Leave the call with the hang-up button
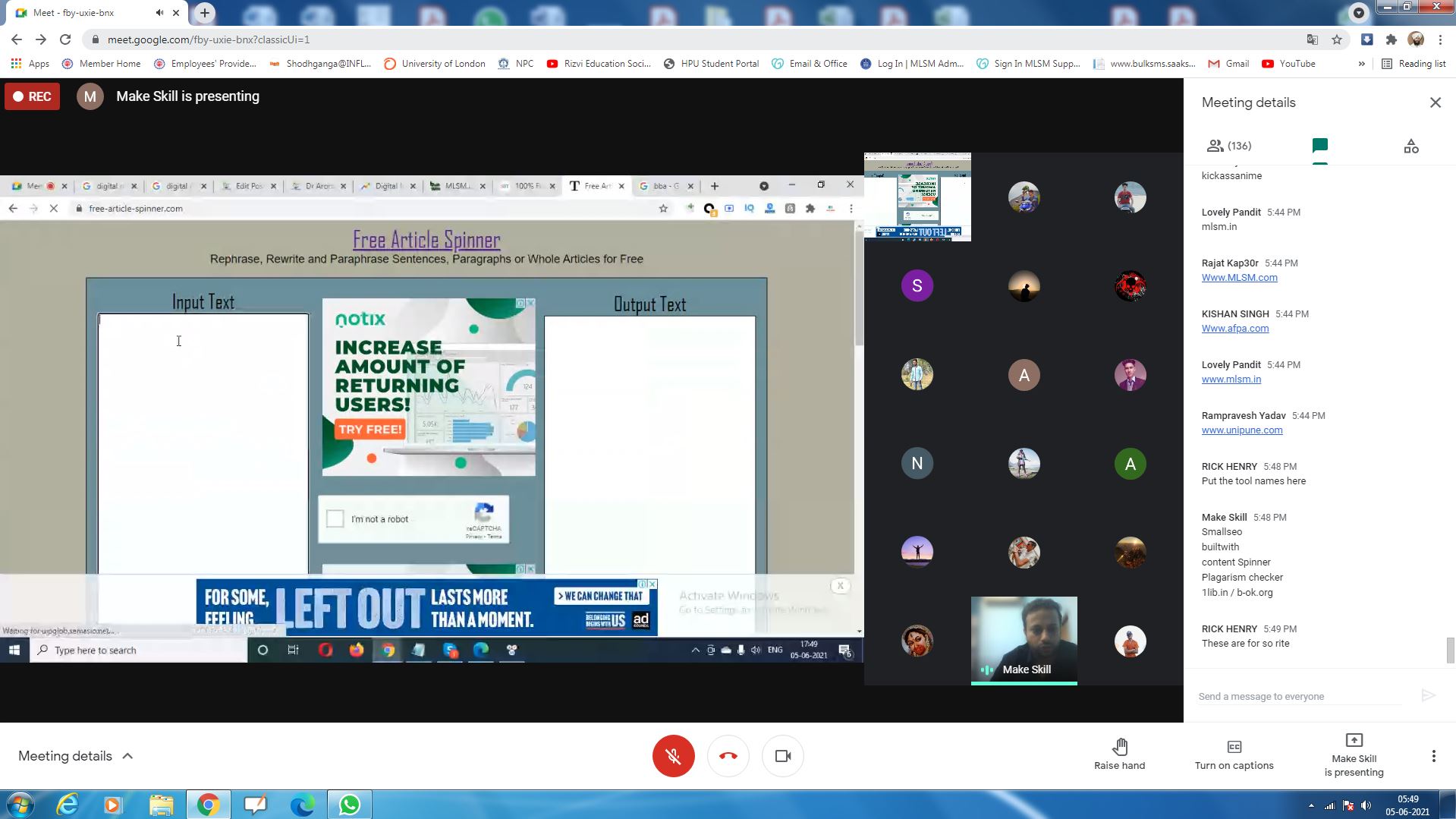 coord(728,756)
